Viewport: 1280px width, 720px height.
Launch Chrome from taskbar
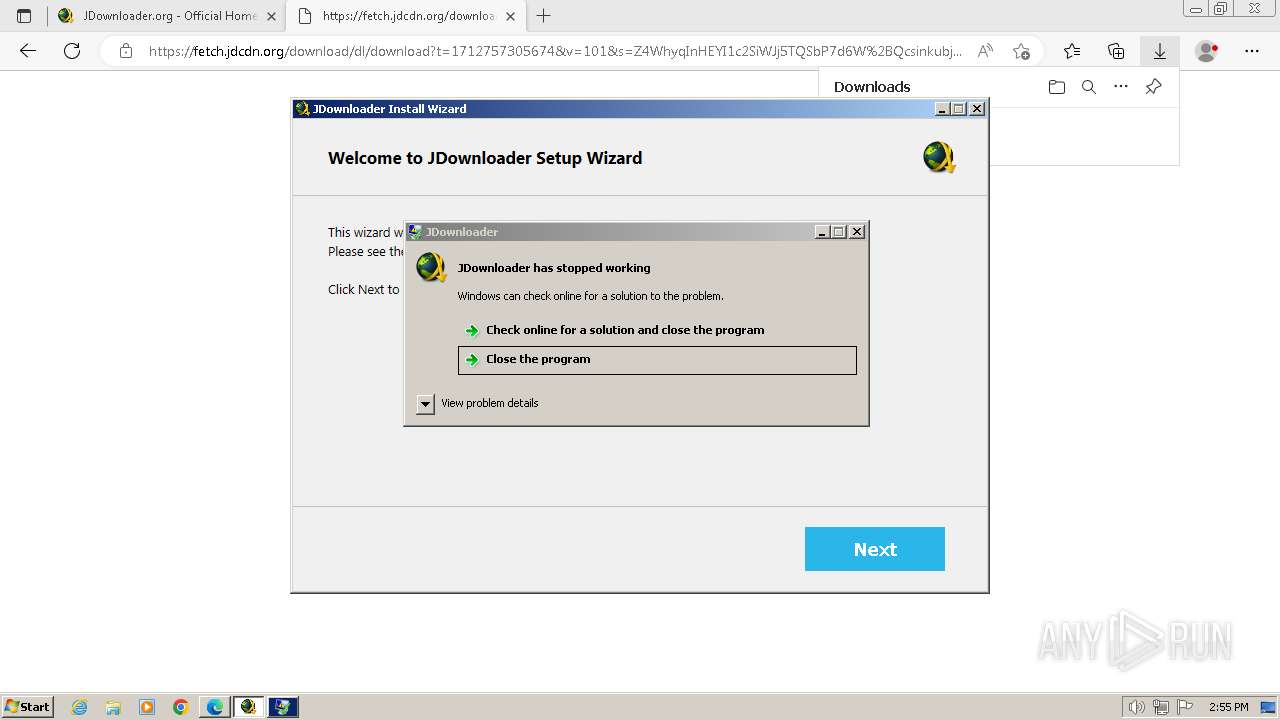pyautogui.click(x=181, y=707)
